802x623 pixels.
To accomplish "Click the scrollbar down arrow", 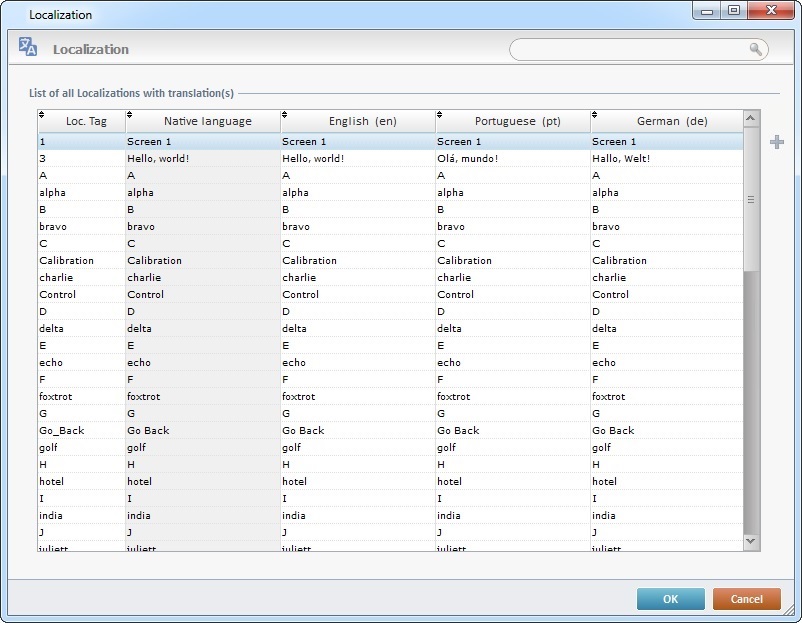I will [x=751, y=541].
